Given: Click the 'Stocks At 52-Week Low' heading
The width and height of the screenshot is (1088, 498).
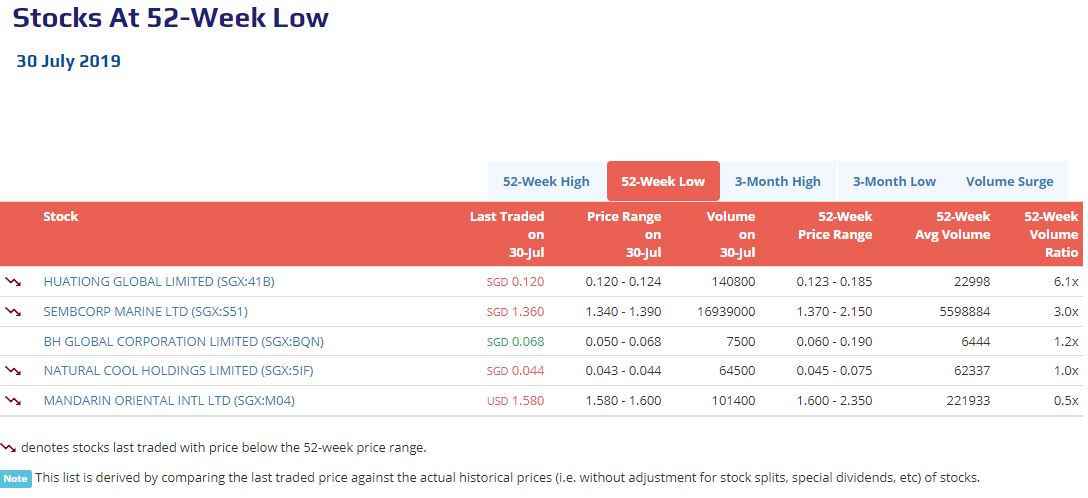Looking at the screenshot, I should coord(171,17).
